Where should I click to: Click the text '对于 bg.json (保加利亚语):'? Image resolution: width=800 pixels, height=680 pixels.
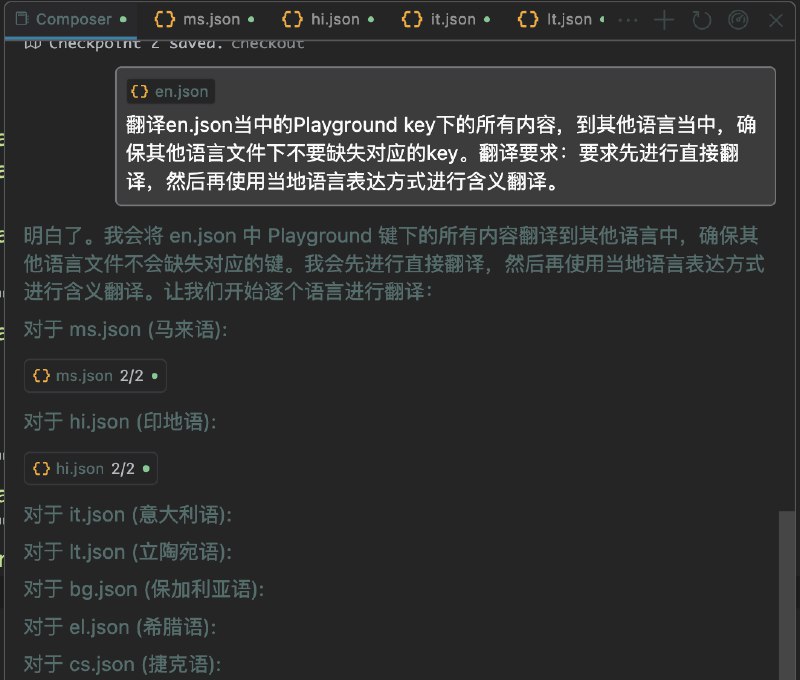click(x=144, y=589)
